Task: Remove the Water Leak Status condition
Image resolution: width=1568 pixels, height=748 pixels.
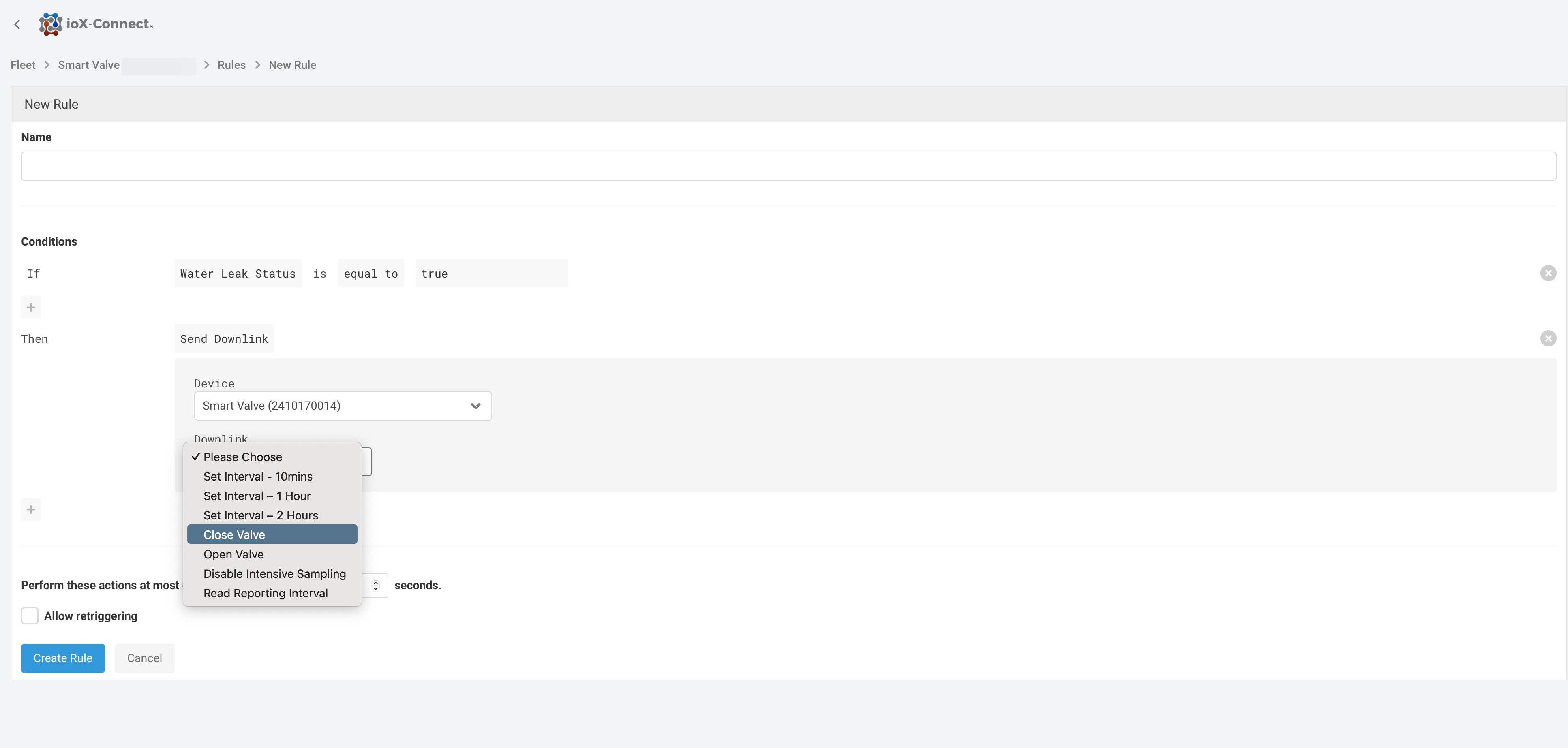Action: [1548, 273]
